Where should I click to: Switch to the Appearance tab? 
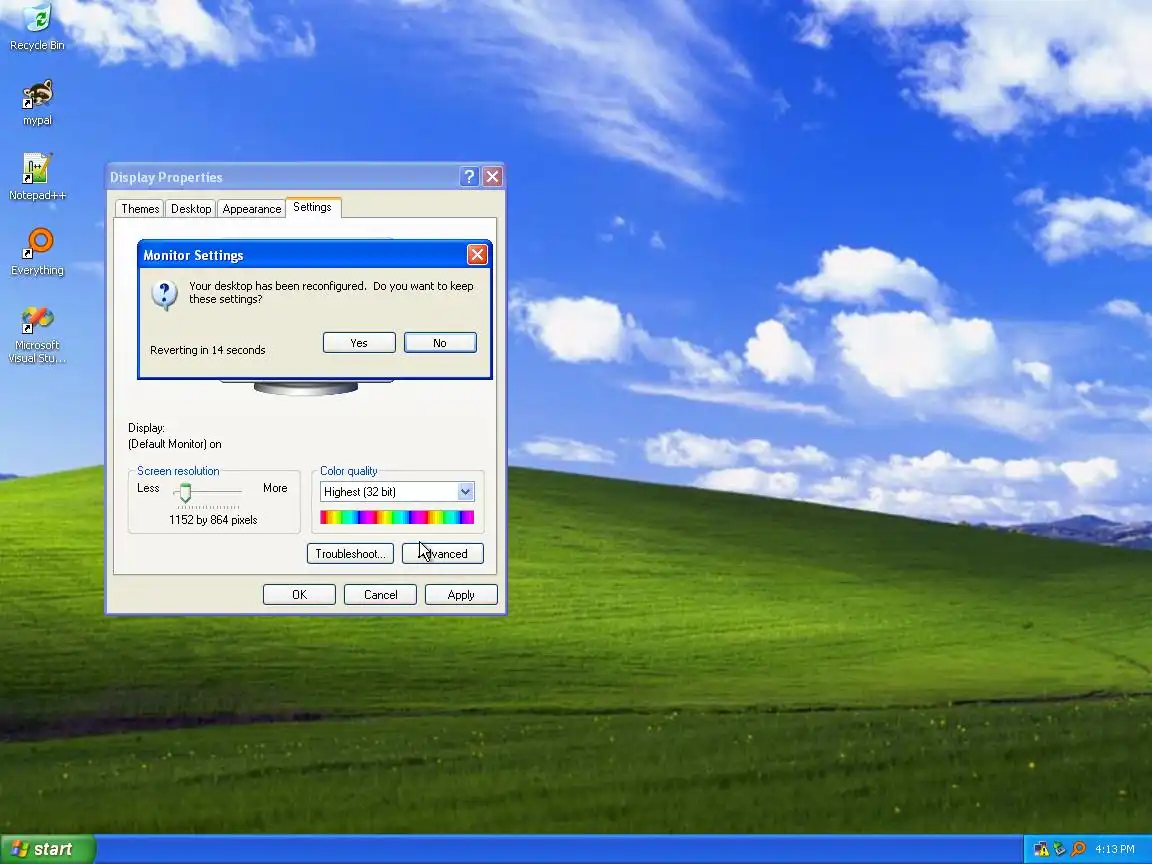[x=251, y=209]
